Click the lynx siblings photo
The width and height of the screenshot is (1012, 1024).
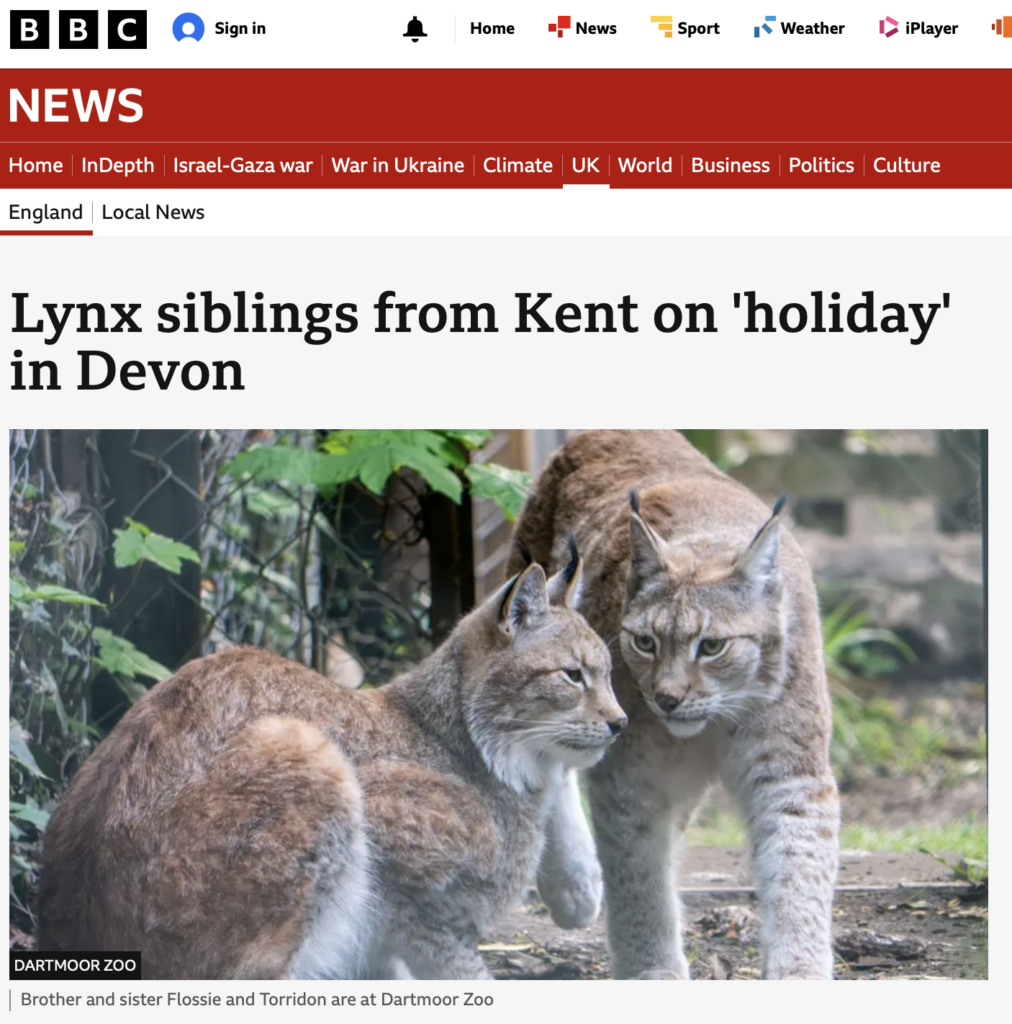coord(498,704)
